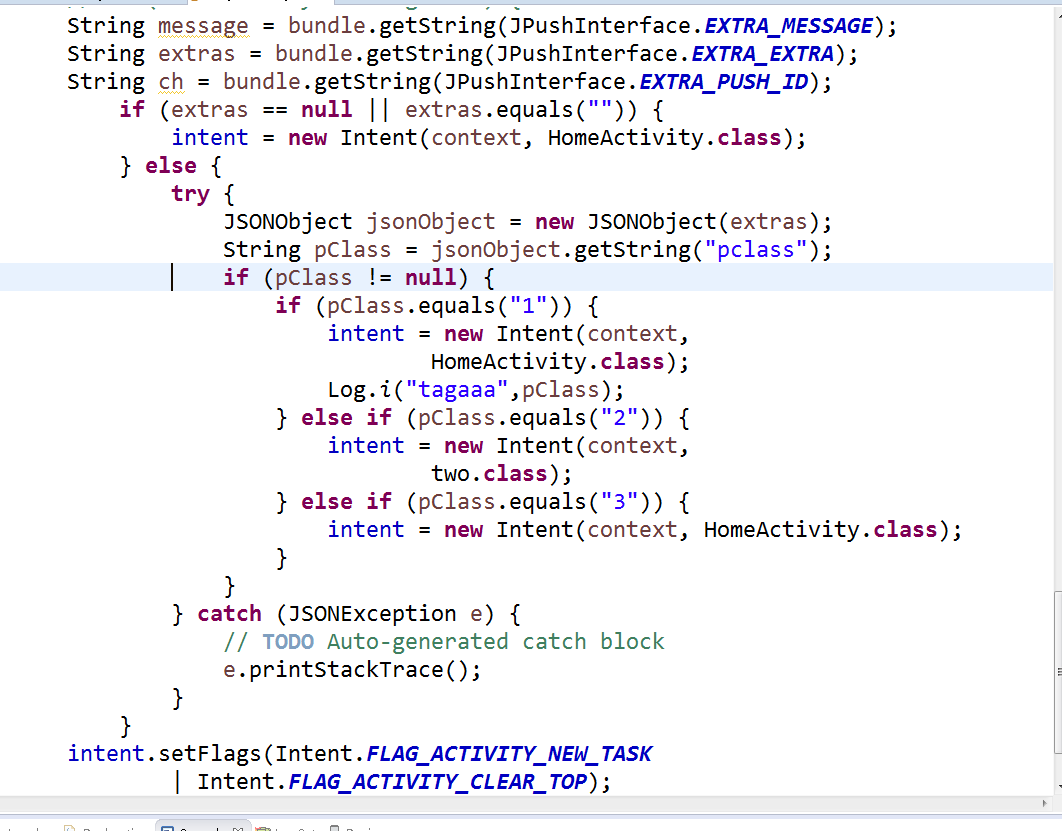Click 'jsonObject' in the JSONObject declaration line
Image resolution: width=1062 pixels, height=831 pixels.
tap(431, 222)
